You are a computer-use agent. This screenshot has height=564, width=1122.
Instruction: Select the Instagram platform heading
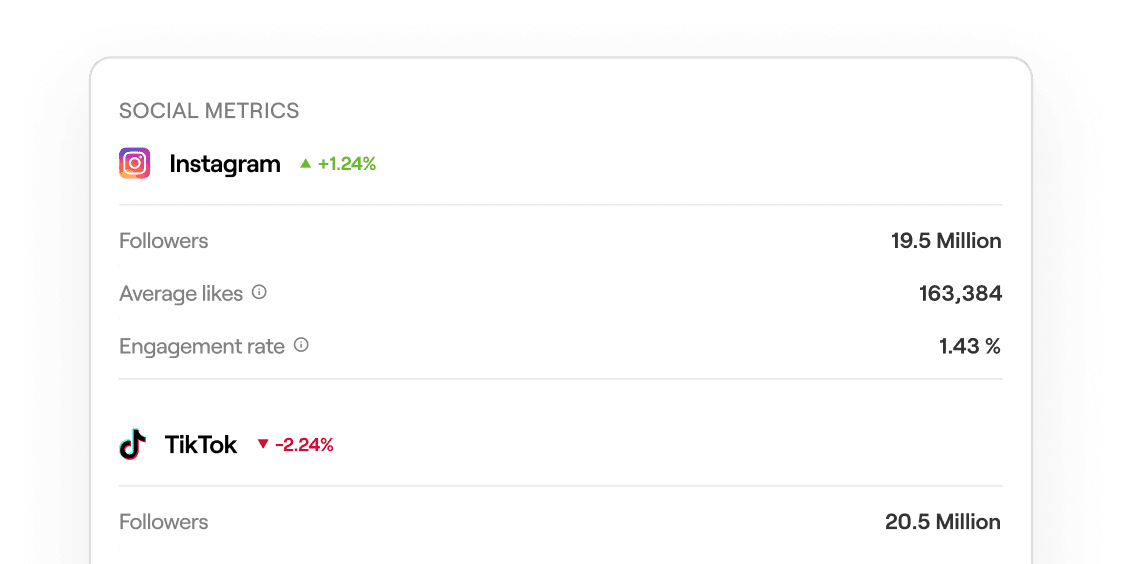225,164
